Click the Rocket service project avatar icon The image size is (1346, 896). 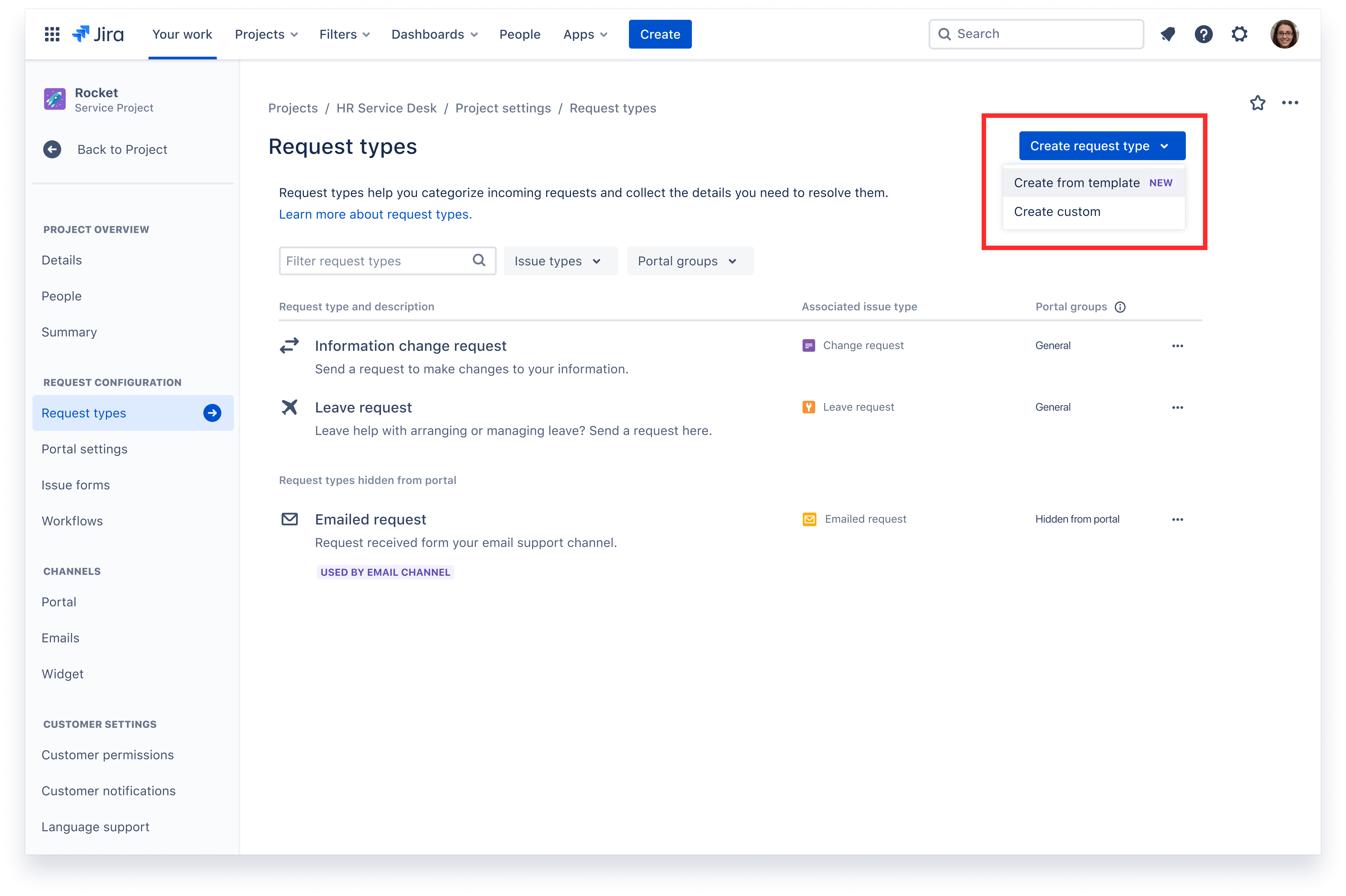(54, 98)
